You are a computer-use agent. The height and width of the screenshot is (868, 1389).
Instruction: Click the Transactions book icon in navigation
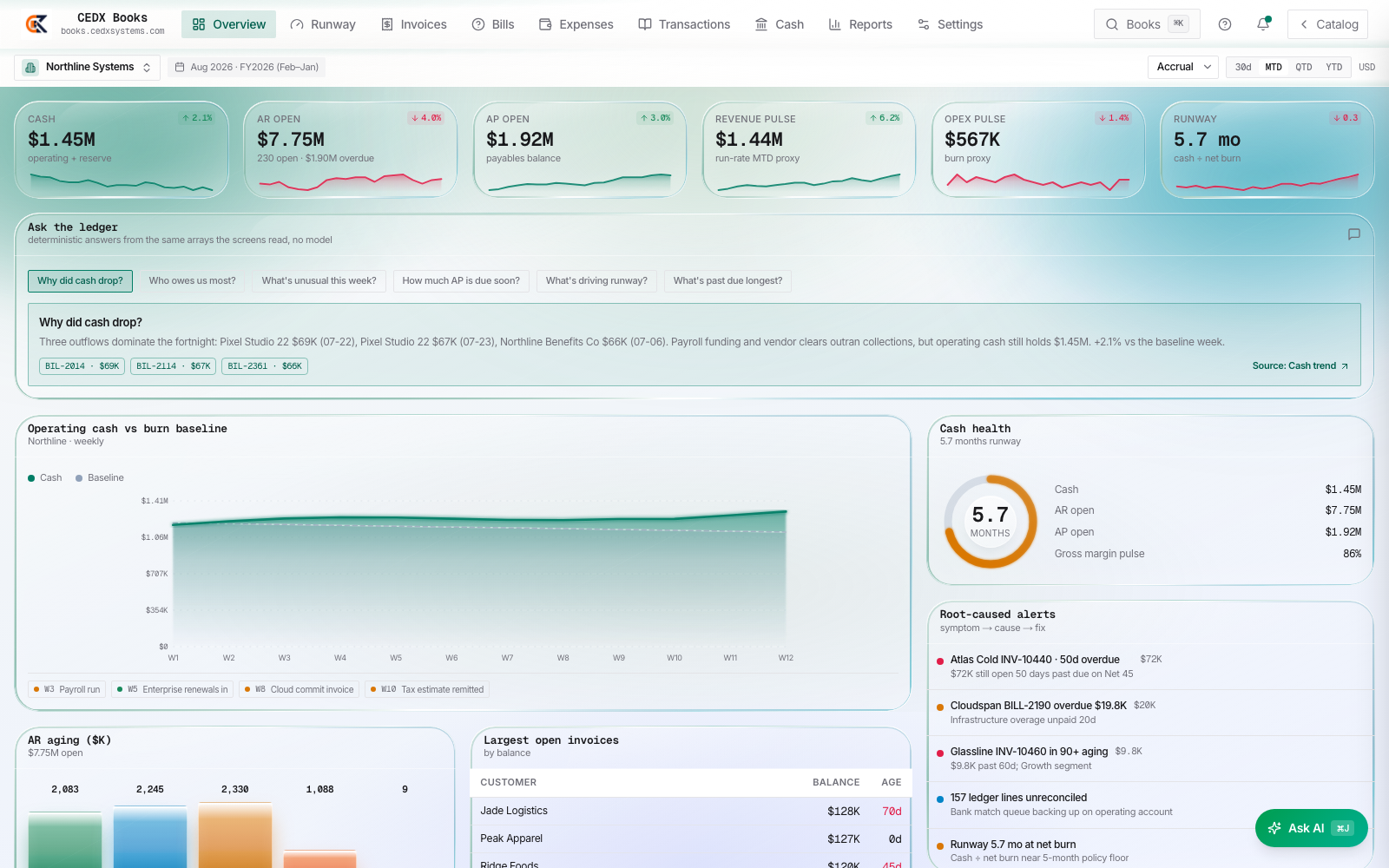coord(645,24)
